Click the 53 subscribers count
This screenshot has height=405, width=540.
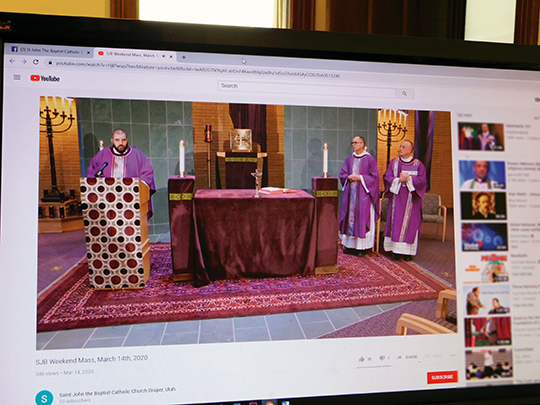(75, 401)
